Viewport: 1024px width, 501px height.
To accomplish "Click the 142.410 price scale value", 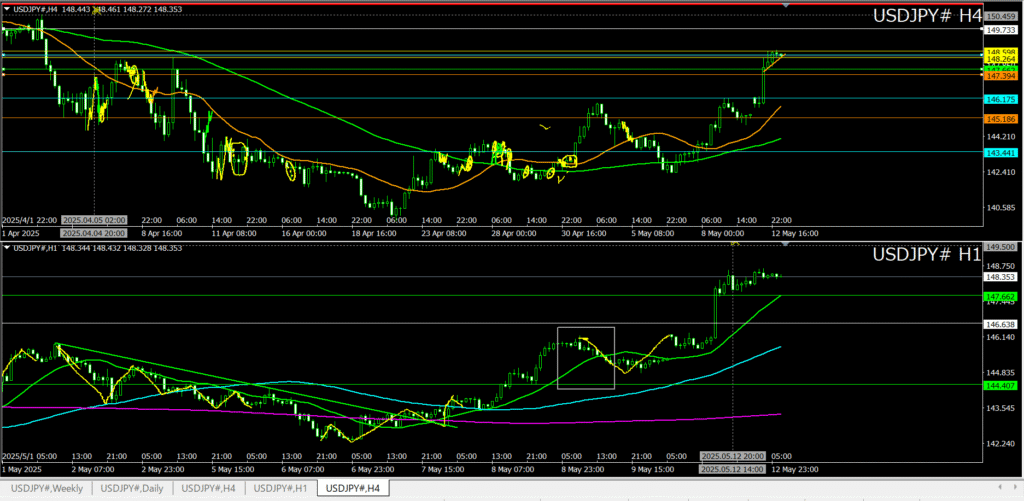I will 1001,172.
